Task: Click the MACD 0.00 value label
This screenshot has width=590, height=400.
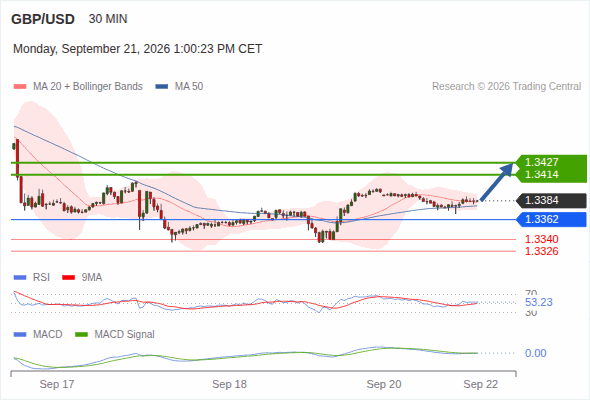Action: (x=535, y=353)
